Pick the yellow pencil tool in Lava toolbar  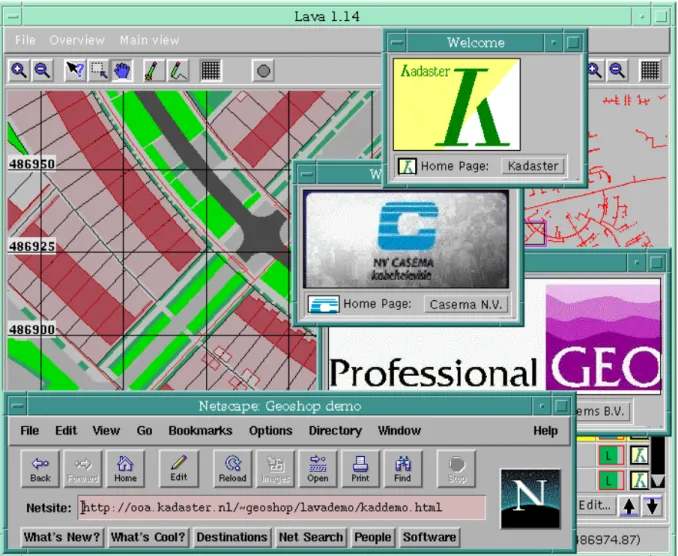tap(152, 70)
